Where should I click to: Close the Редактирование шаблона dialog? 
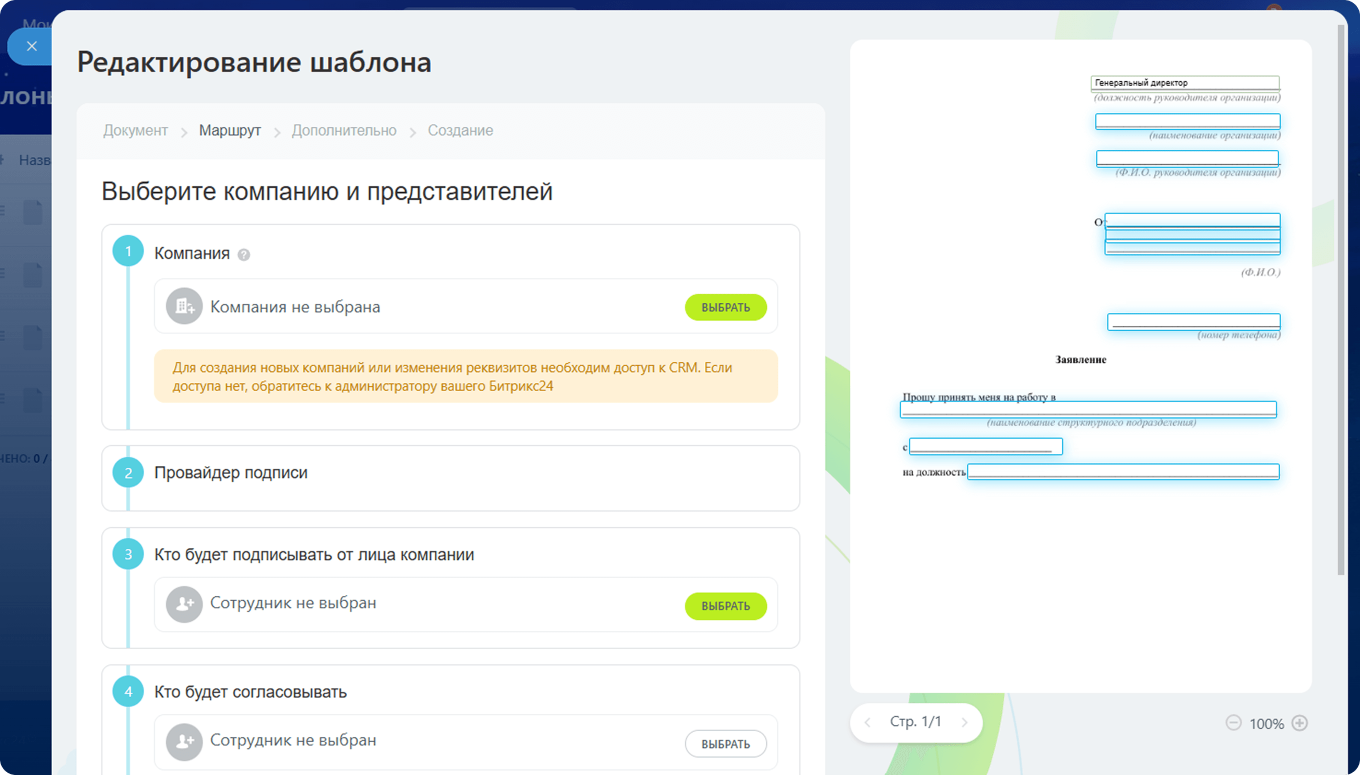click(x=31, y=46)
